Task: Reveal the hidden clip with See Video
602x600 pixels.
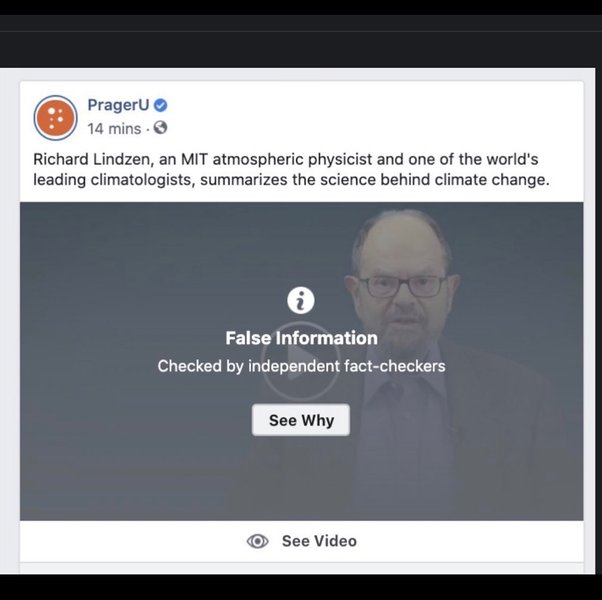Action: point(301,541)
